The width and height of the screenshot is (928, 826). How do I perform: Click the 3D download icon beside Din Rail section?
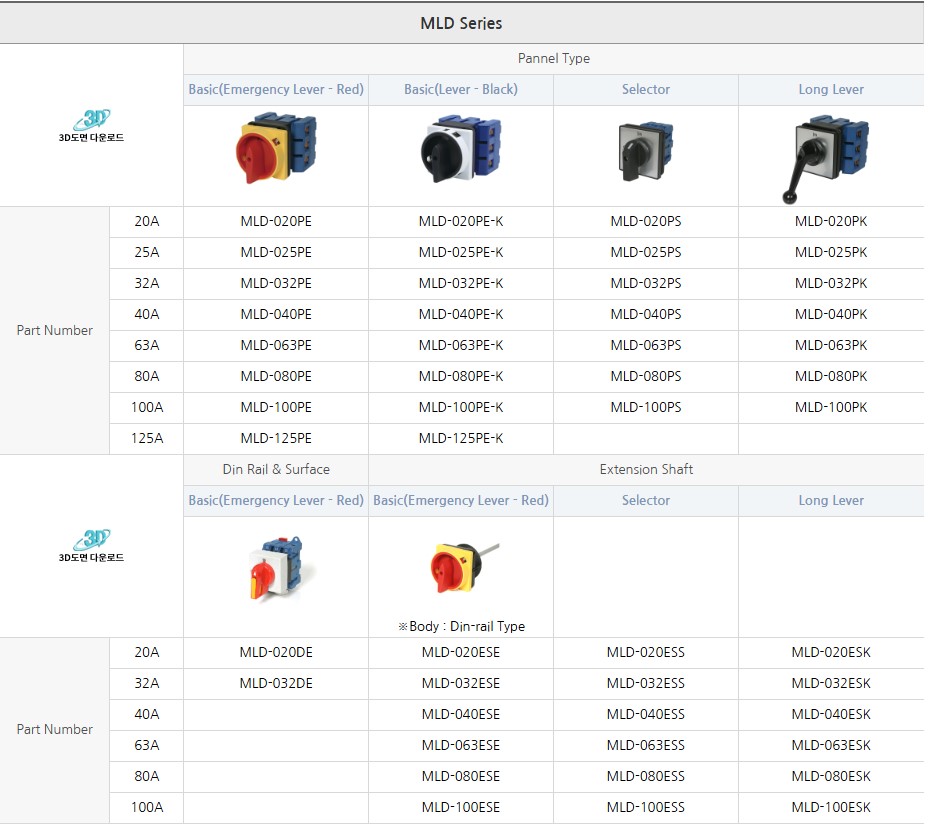coord(91,546)
